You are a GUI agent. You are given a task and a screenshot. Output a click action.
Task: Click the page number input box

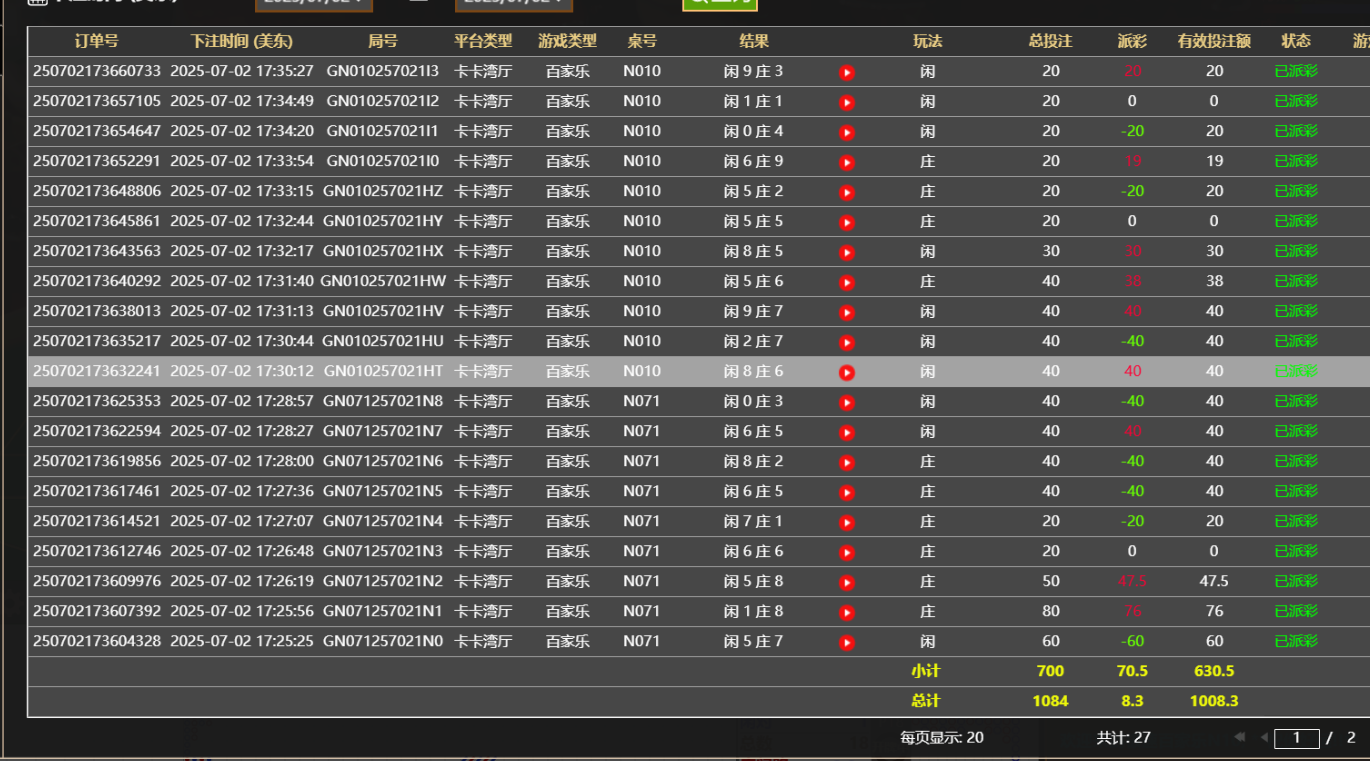pos(1297,738)
